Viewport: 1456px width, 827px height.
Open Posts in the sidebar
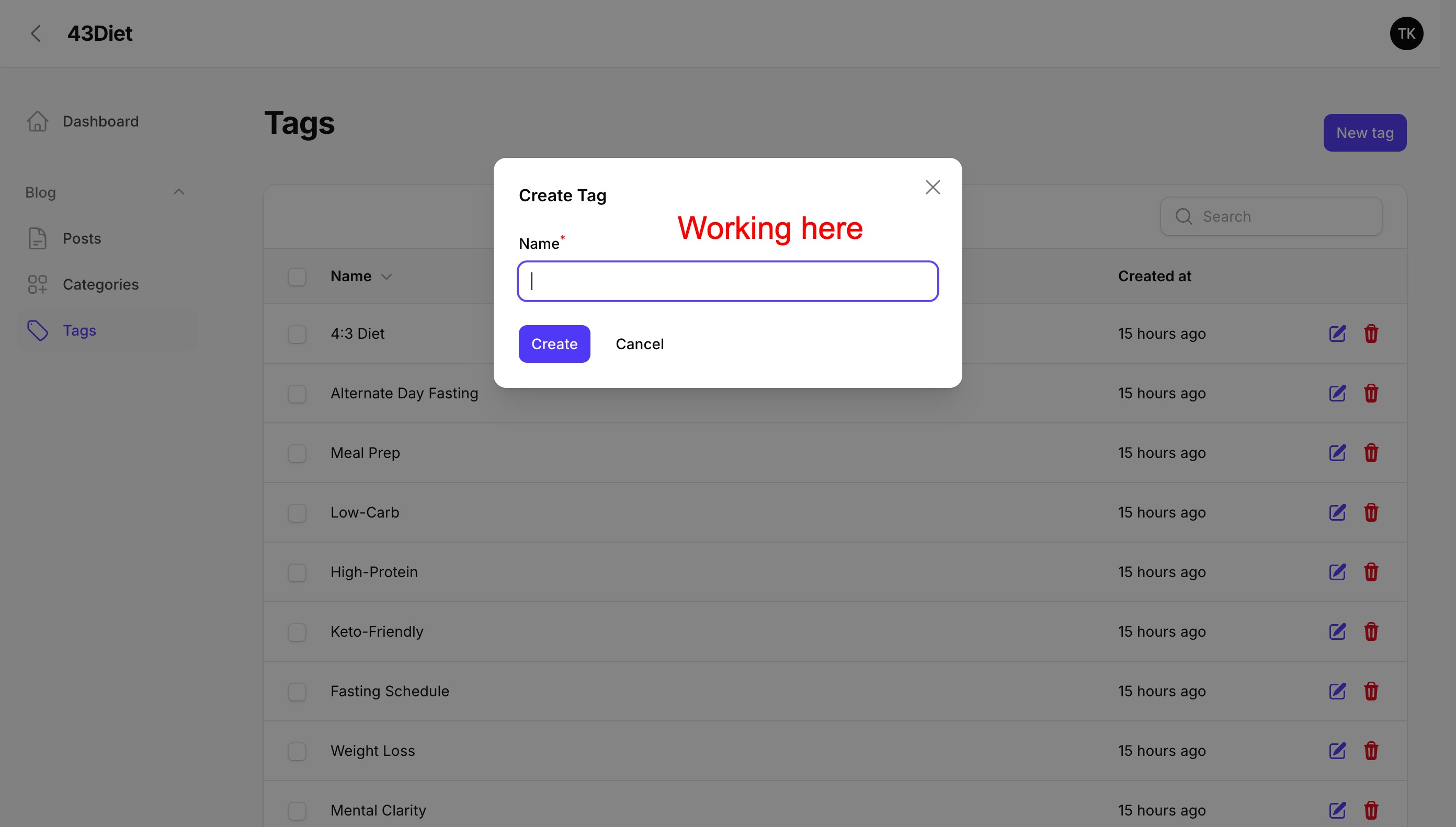(x=82, y=238)
